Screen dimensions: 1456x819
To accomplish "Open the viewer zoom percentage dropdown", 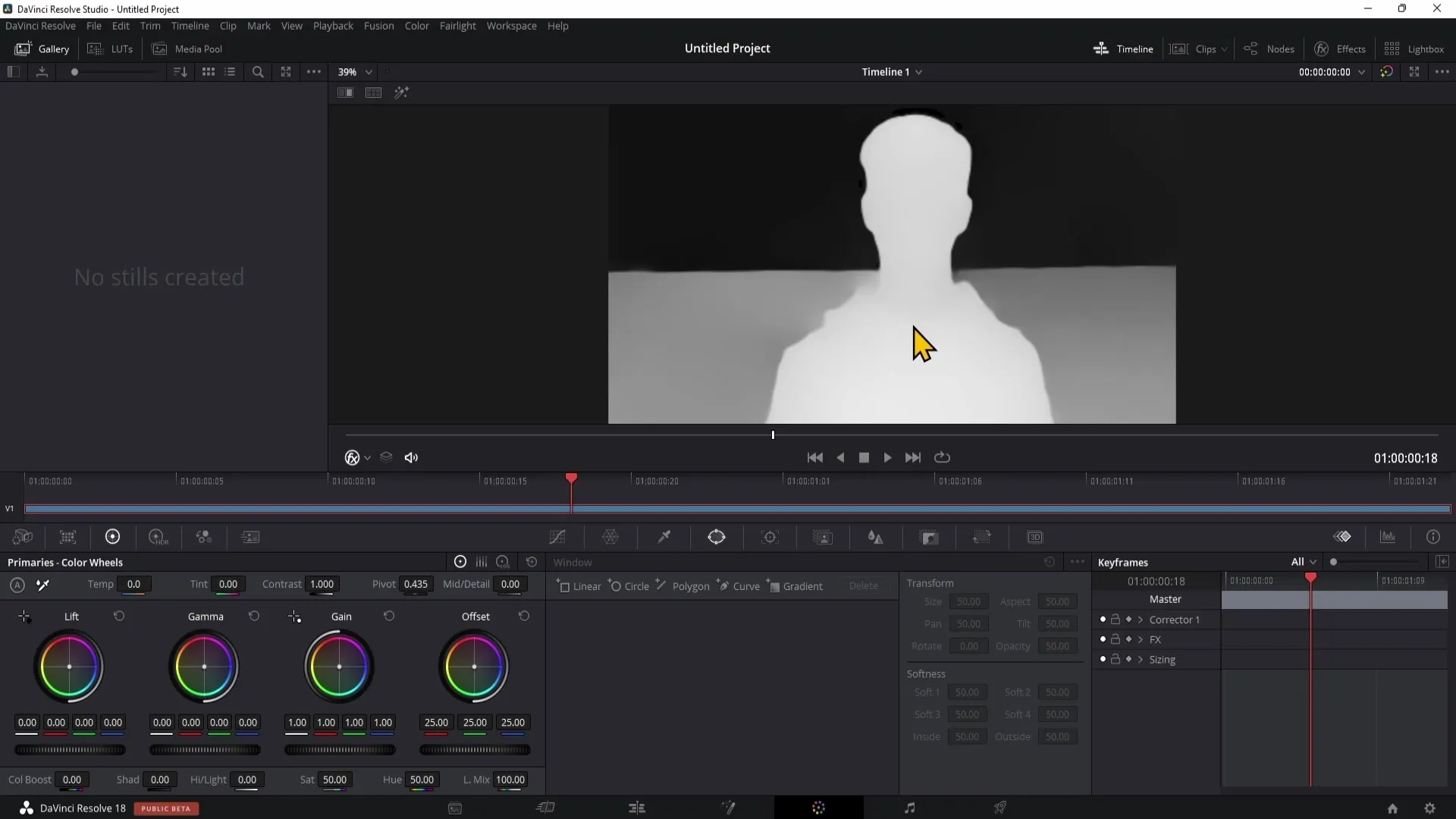I will (355, 72).
